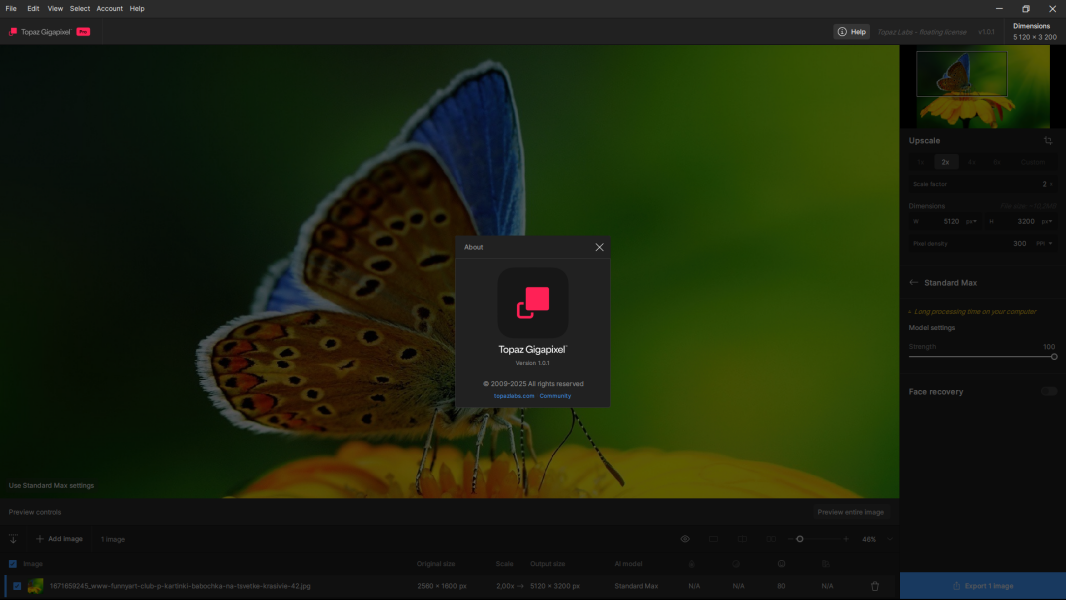
Task: Uncheck the select-all Image header checkbox
Action: [x=13, y=564]
